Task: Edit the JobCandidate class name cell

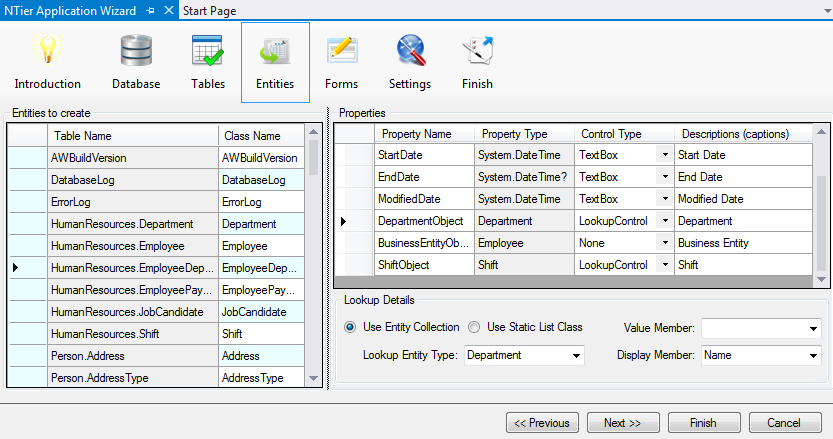Action: tap(261, 312)
